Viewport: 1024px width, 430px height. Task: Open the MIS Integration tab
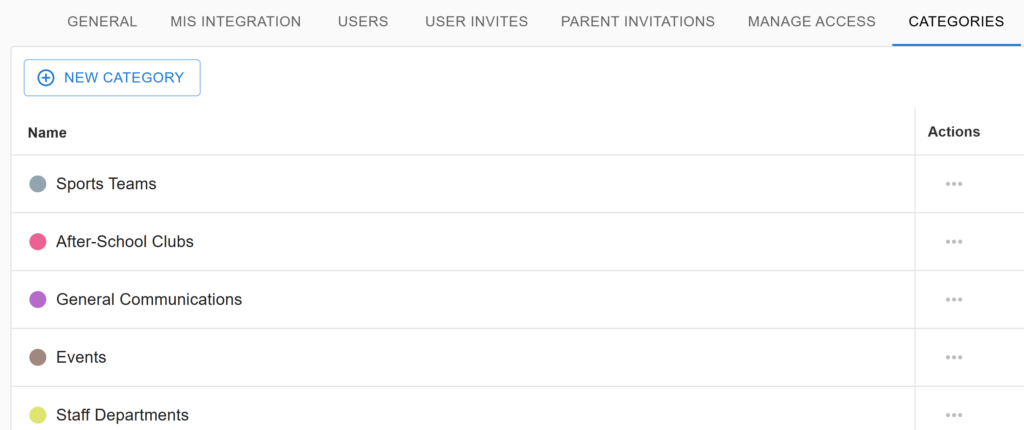[x=236, y=22]
